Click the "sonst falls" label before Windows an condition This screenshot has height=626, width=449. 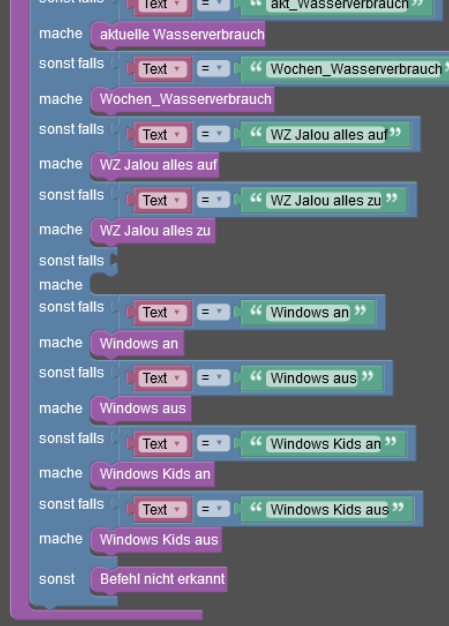coord(71,307)
